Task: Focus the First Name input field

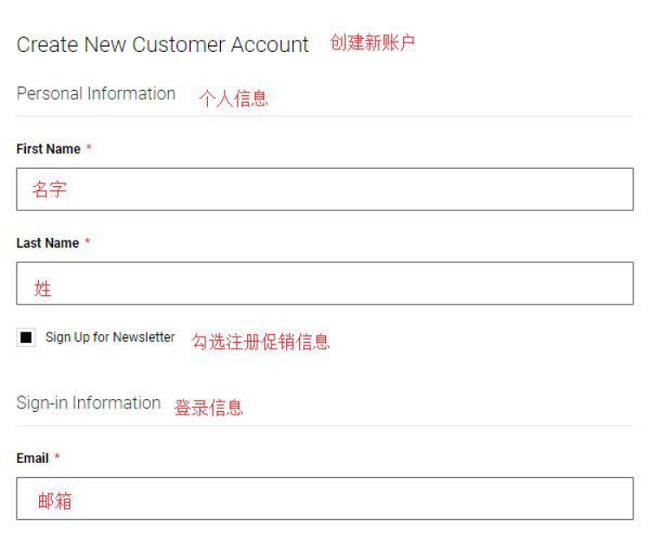Action: pos(325,189)
